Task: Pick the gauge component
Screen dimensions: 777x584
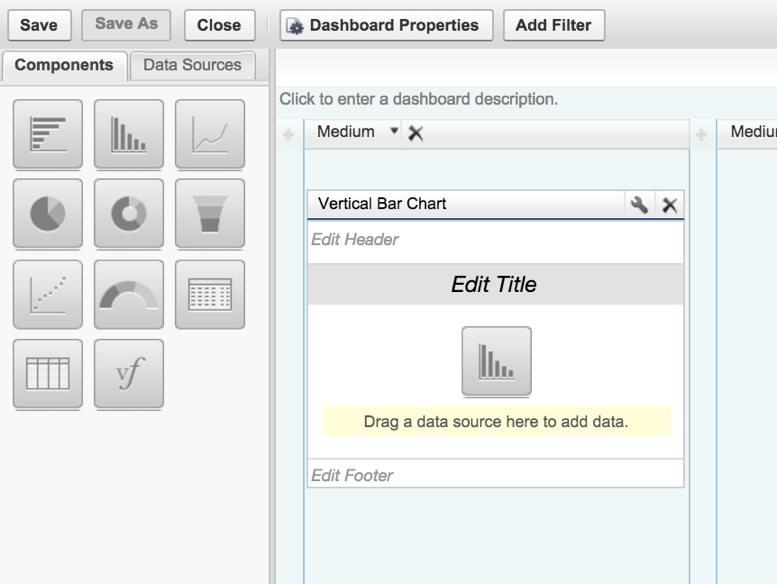Action: 129,294
